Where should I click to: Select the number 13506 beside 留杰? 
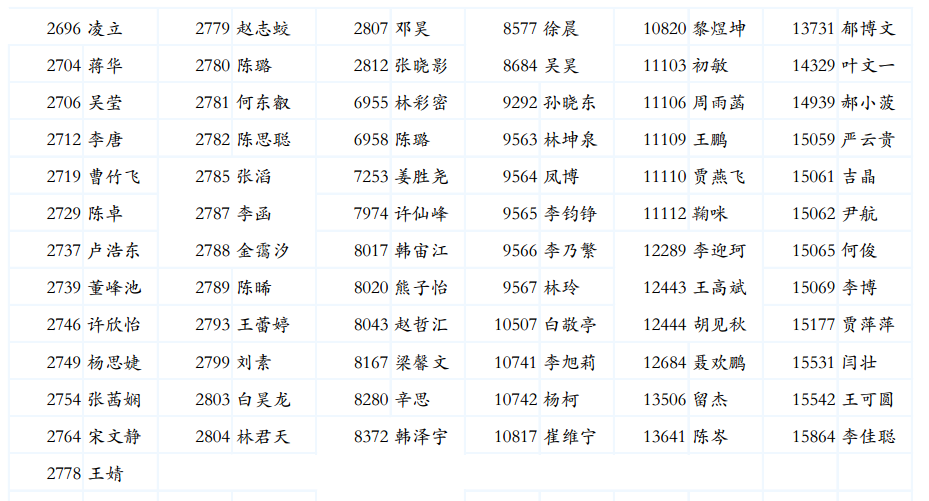point(665,399)
